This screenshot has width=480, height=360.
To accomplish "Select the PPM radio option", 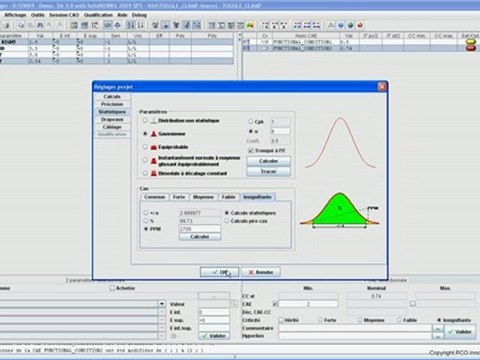I will pos(146,229).
